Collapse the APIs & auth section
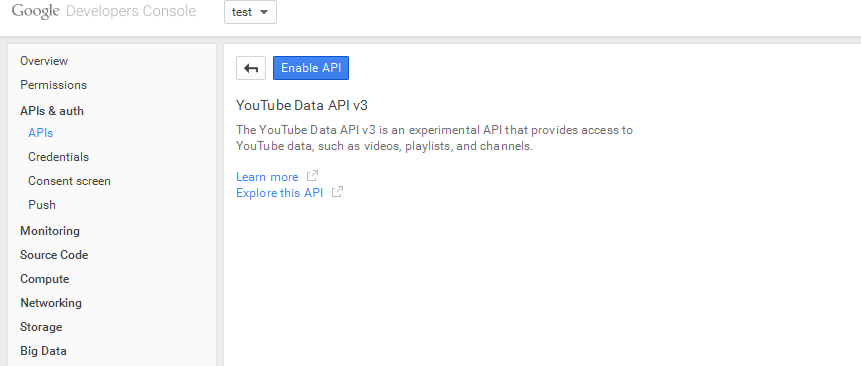This screenshot has height=366, width=861. [52, 111]
